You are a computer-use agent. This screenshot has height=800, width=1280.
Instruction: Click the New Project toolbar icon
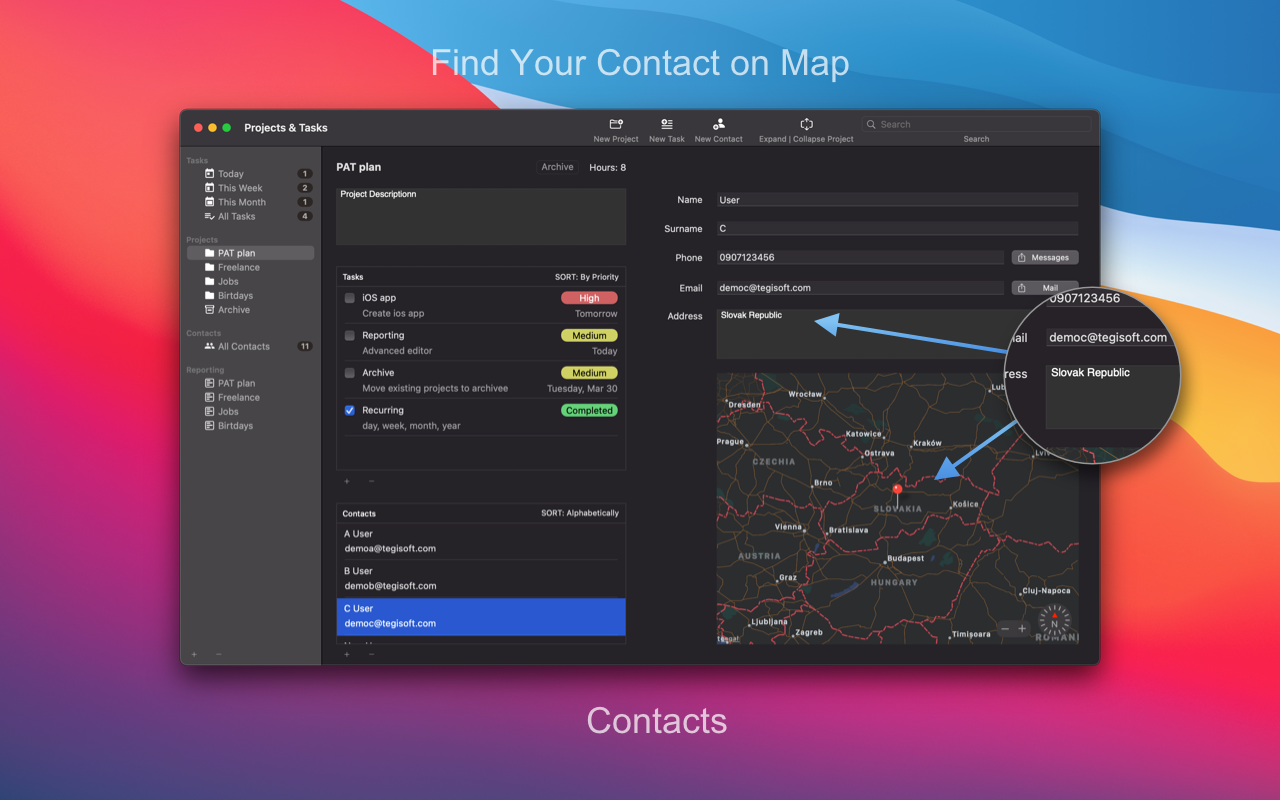click(616, 124)
